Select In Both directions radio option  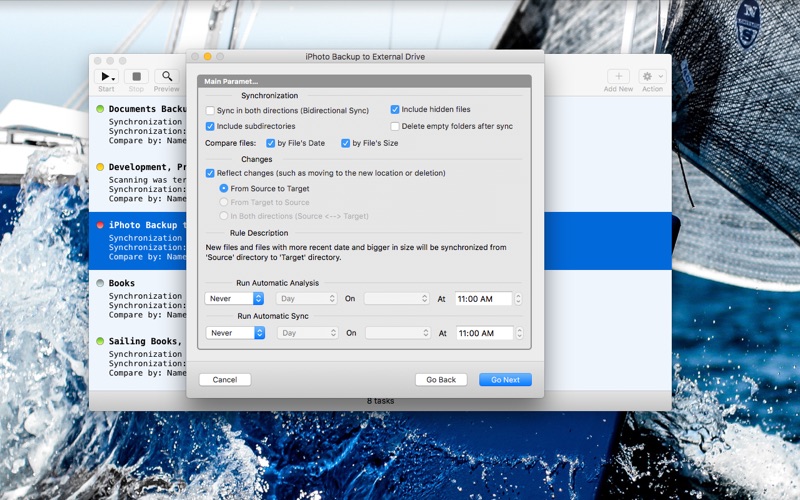(x=223, y=216)
